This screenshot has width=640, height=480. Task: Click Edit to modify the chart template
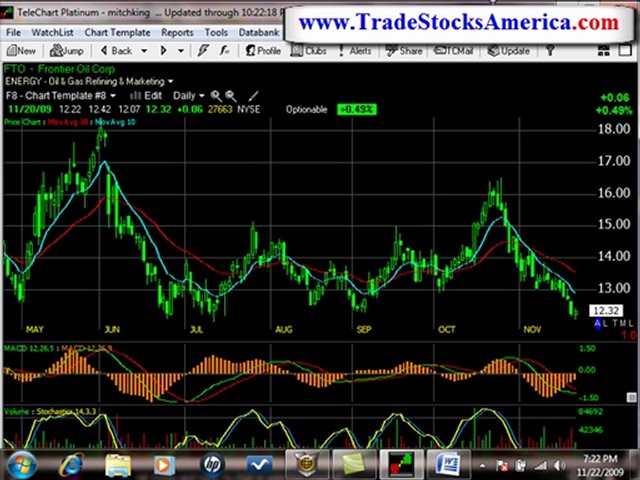point(147,96)
